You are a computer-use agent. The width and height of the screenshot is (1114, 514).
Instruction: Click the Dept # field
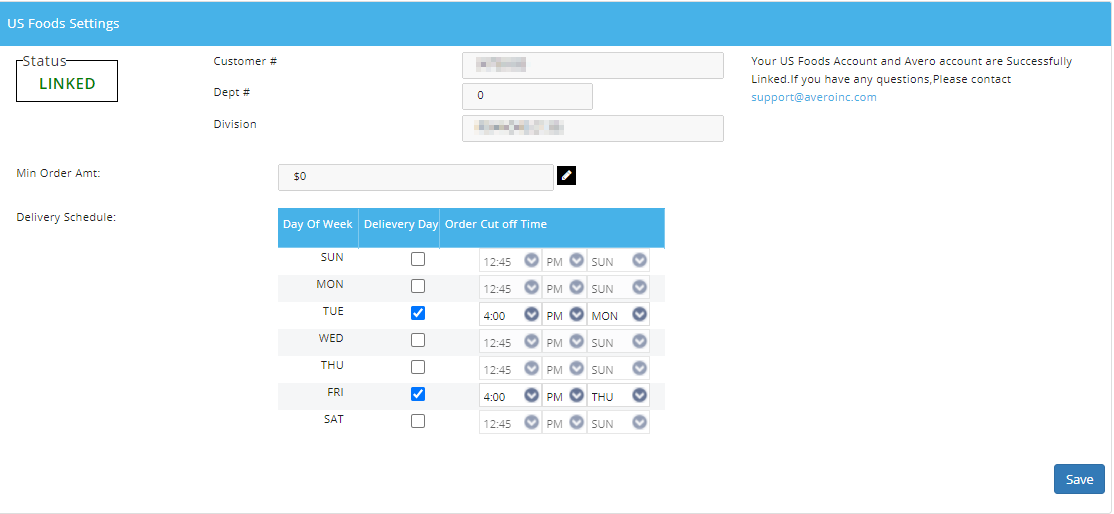coord(527,96)
